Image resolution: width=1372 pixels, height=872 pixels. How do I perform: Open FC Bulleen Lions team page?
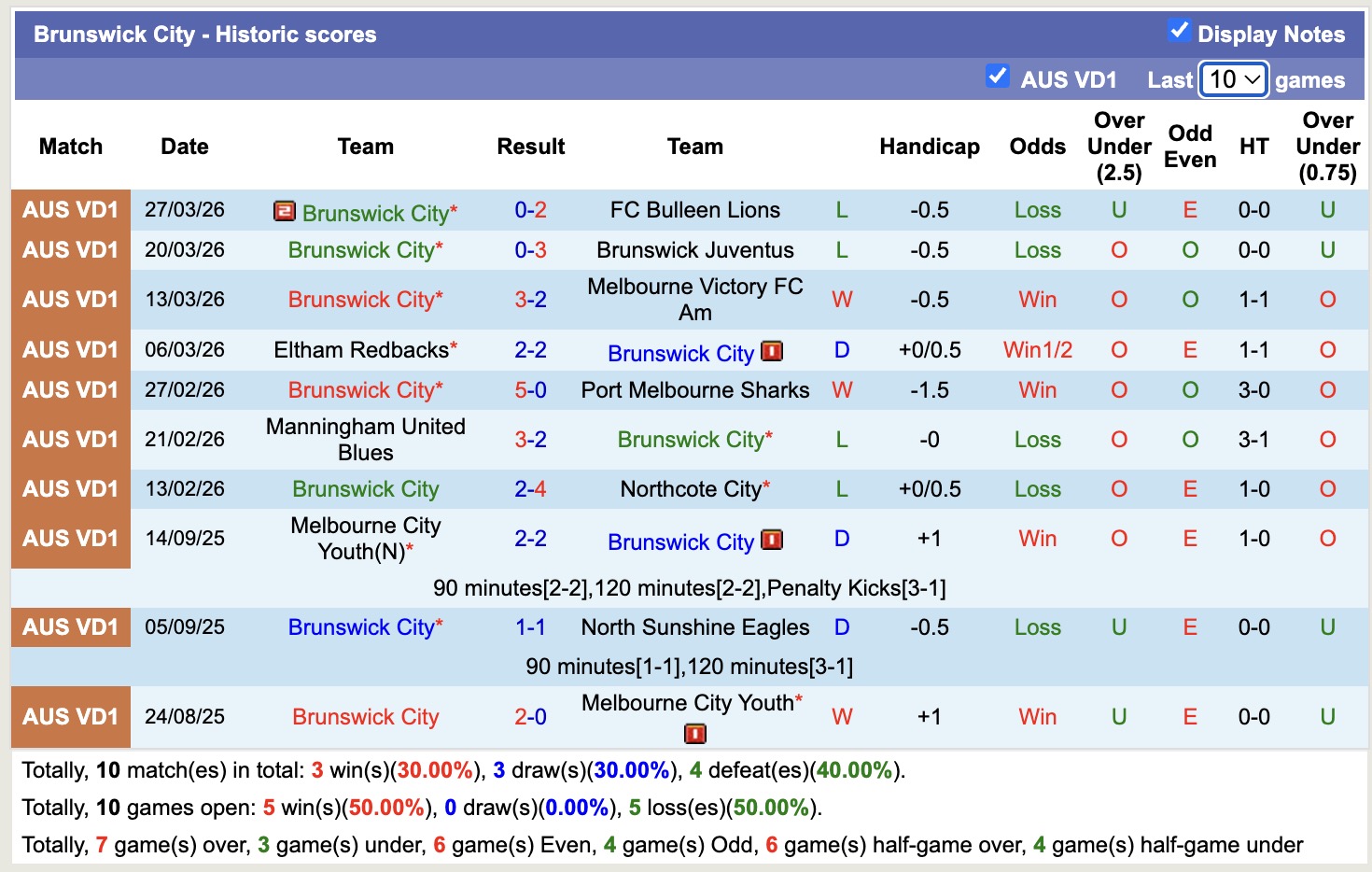(694, 209)
